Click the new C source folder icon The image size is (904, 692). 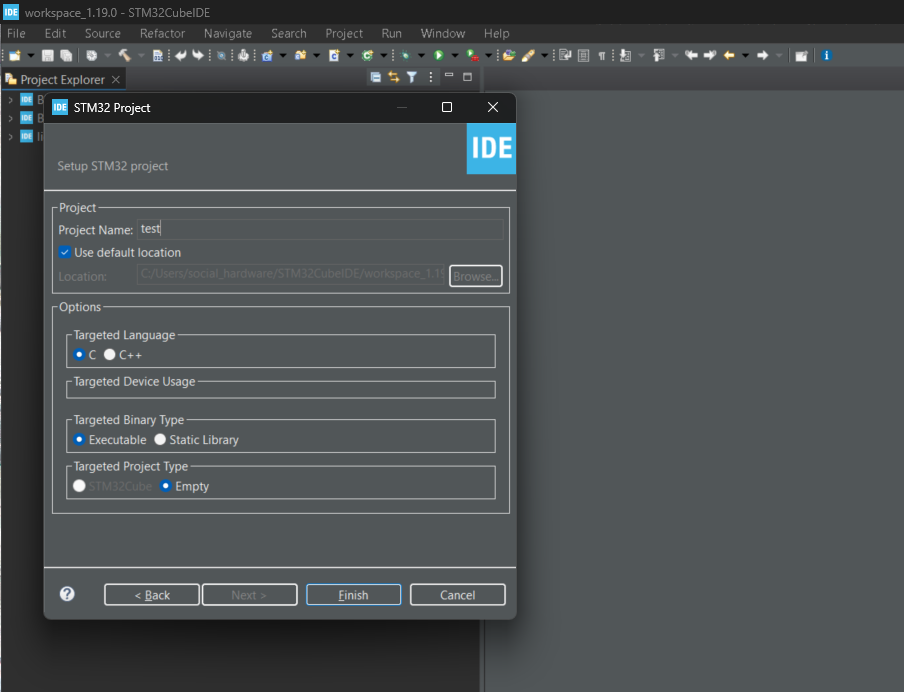click(x=300, y=55)
